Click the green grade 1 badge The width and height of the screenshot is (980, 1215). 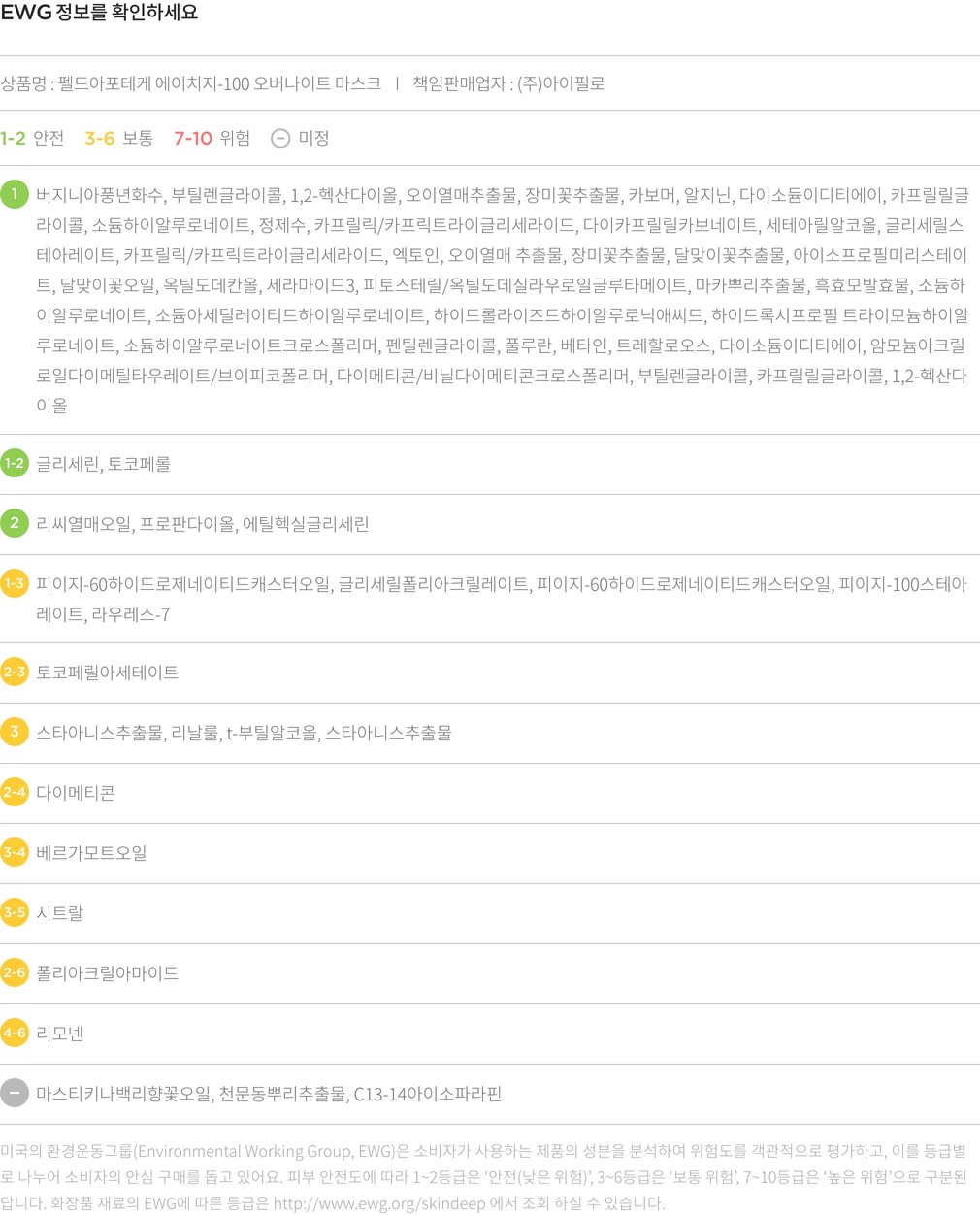coord(15,194)
